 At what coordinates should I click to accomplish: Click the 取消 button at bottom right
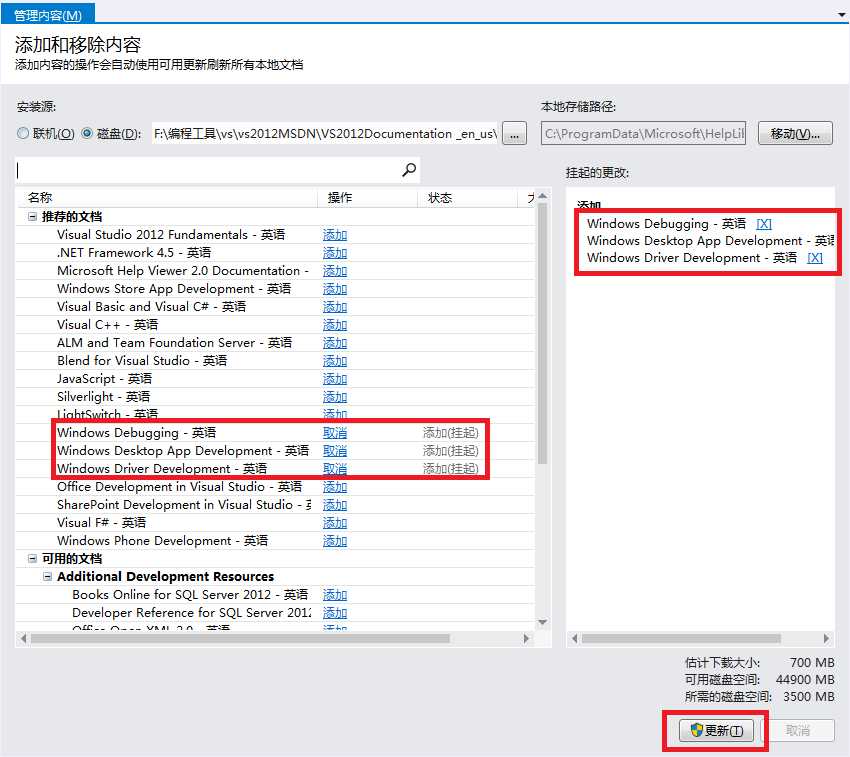point(798,730)
